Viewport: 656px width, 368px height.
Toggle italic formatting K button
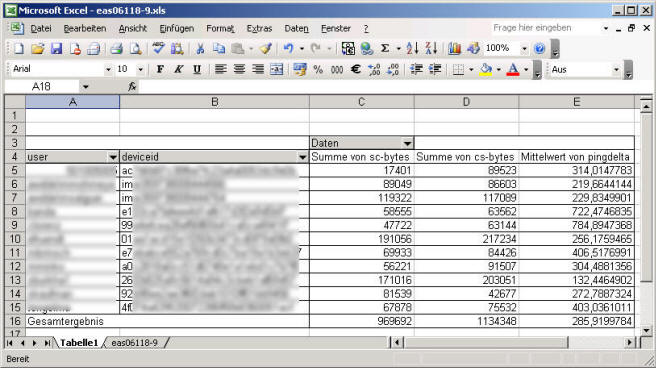click(179, 69)
